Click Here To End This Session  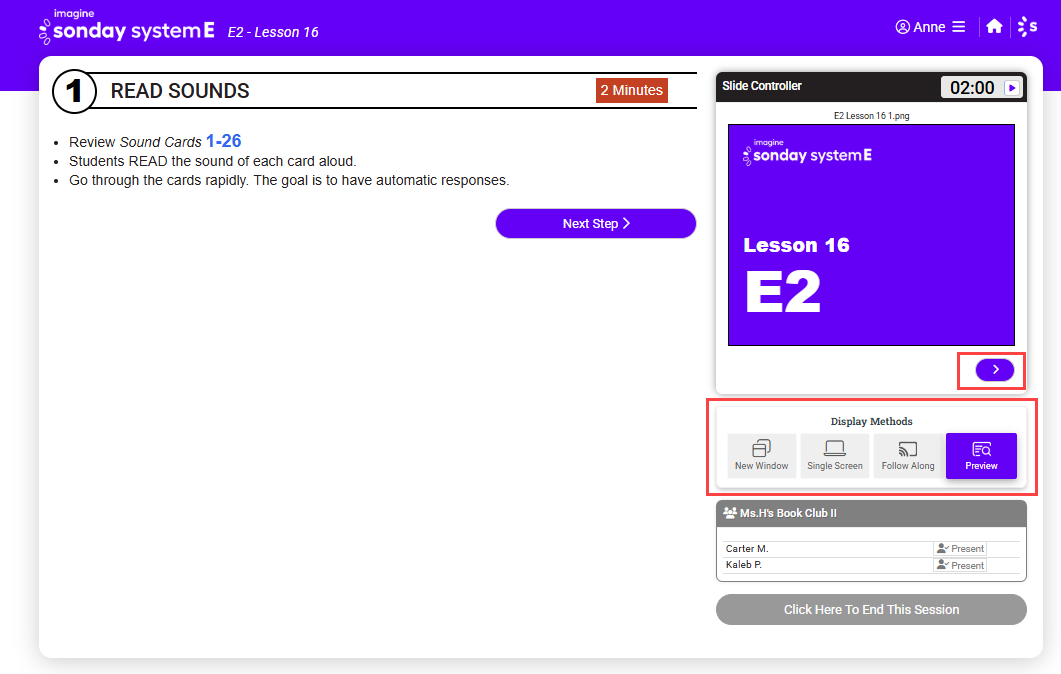click(x=870, y=610)
